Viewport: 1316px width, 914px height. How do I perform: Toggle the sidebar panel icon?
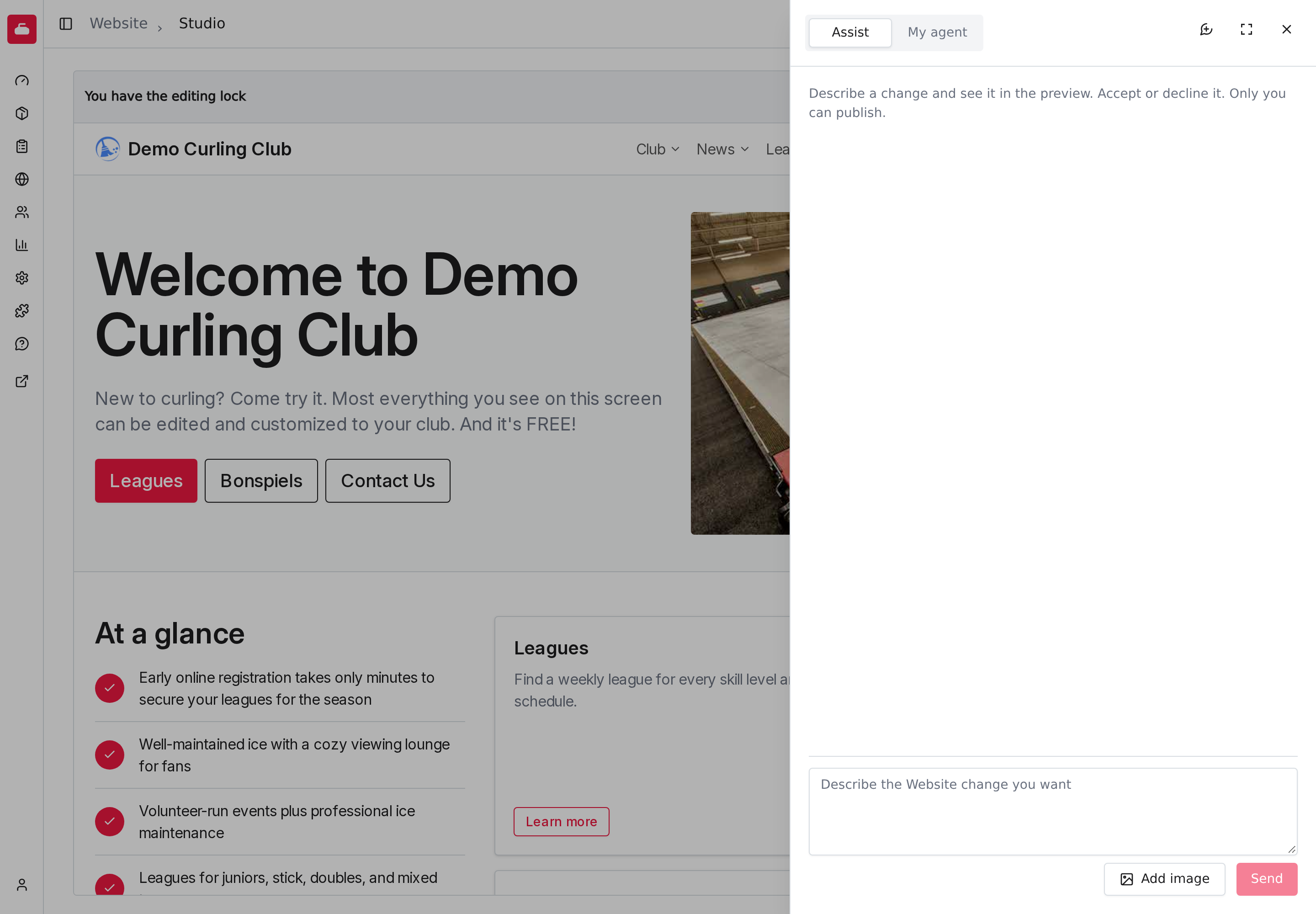[66, 23]
